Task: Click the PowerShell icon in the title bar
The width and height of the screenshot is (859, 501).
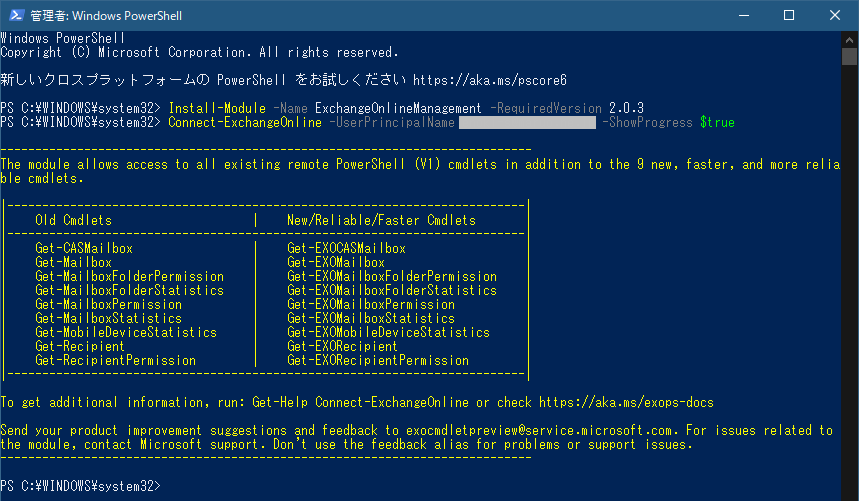Action: point(16,15)
